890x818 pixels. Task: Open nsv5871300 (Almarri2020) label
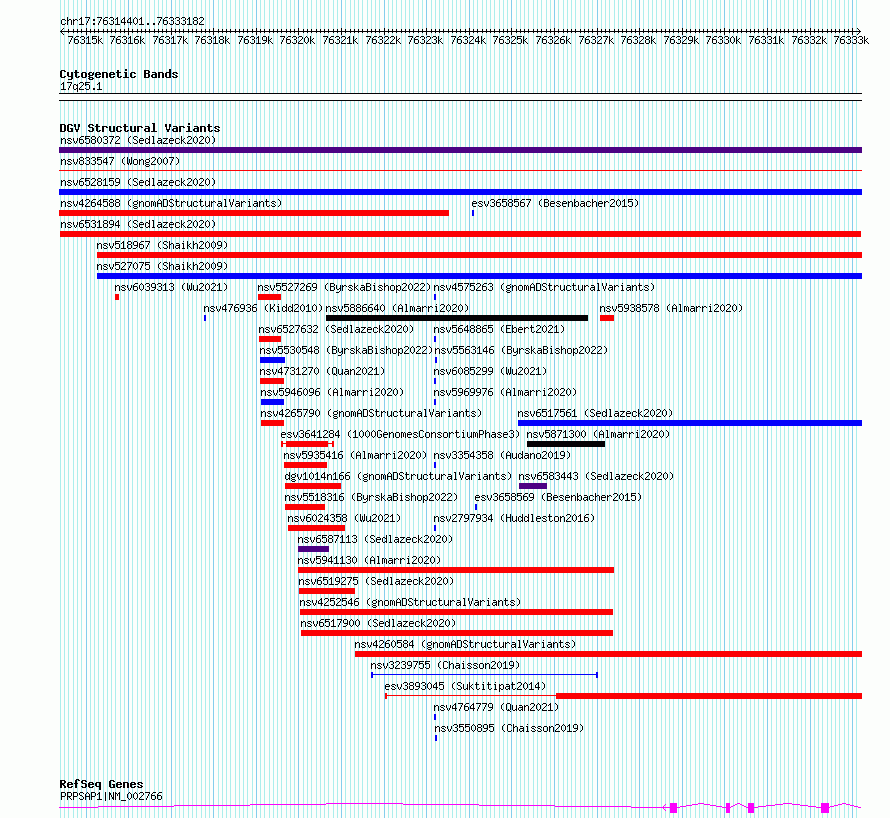[x=598, y=434]
